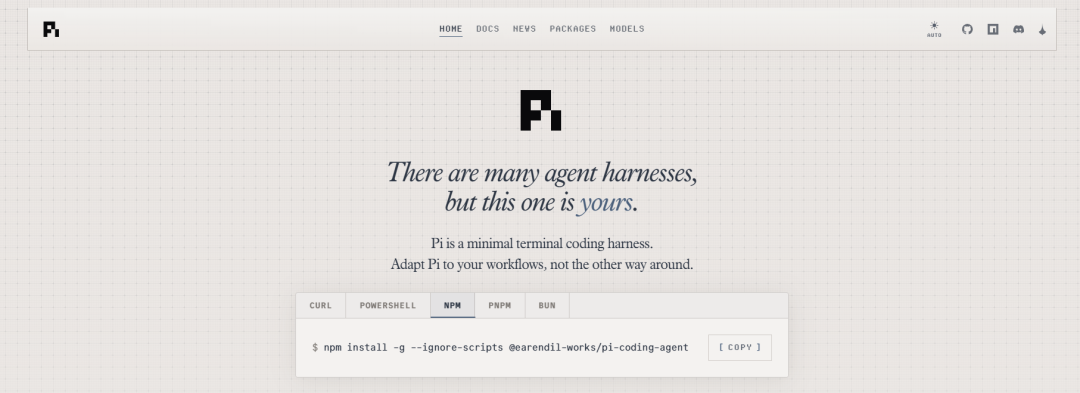The image size is (1080, 393).
Task: Copy the install command
Action: (740, 348)
